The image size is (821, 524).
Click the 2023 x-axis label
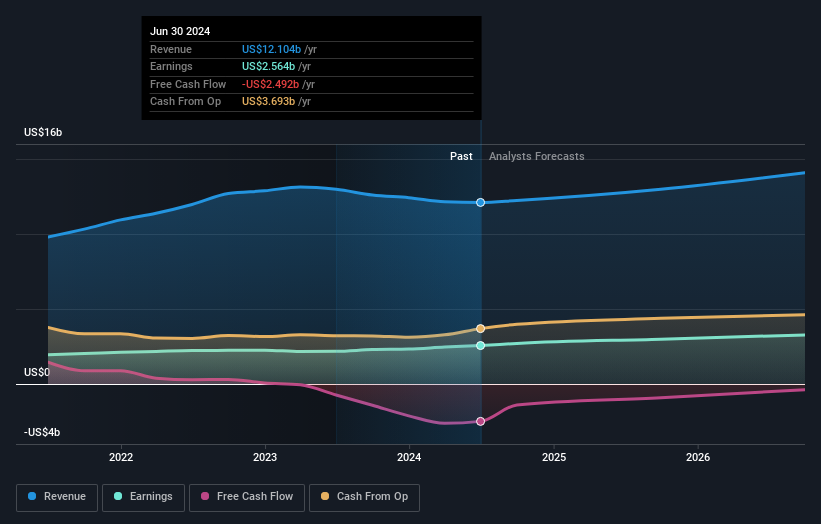click(265, 457)
